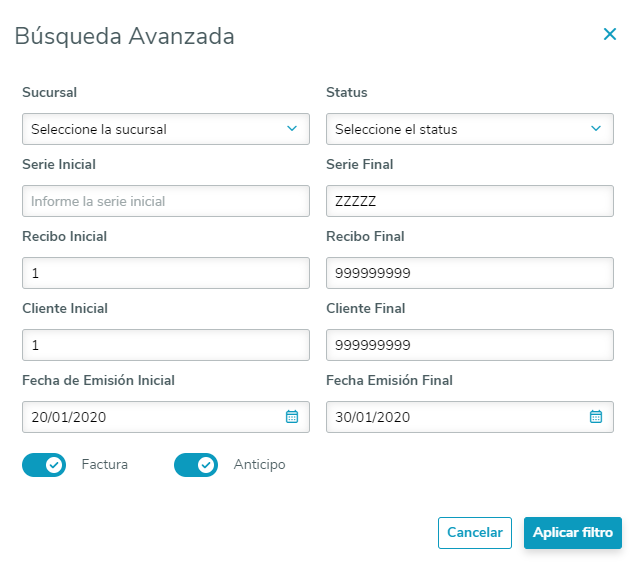The width and height of the screenshot is (634, 569).
Task: Close the Búsqueda Avanzada dialog
Action: (610, 34)
